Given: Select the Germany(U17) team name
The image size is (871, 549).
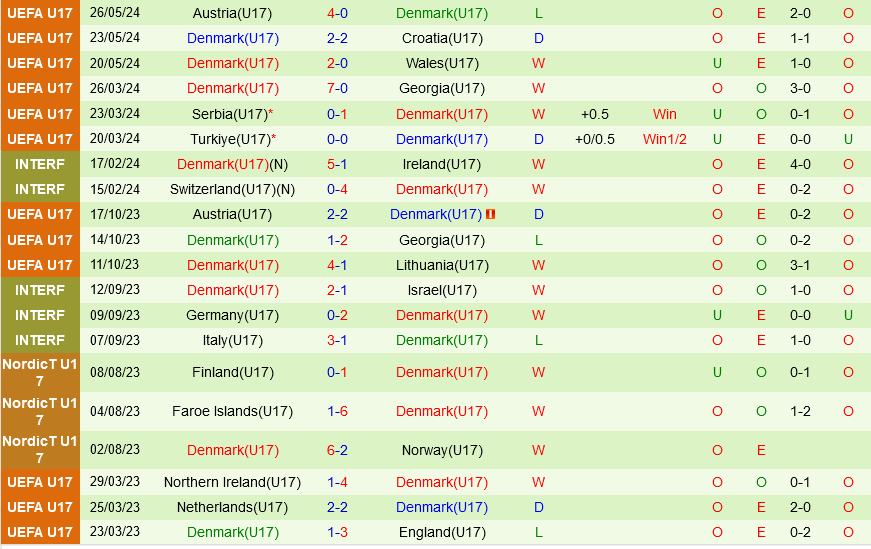Looking at the screenshot, I should pyautogui.click(x=232, y=315).
